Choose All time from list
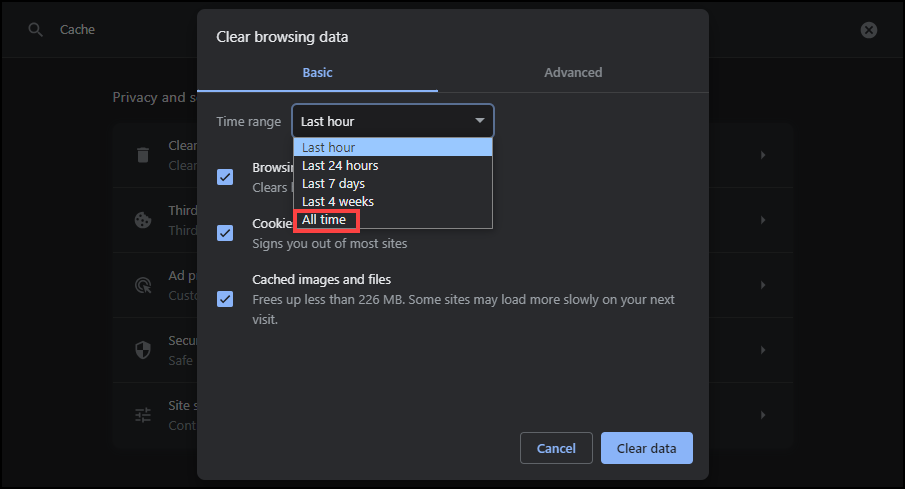Image resolution: width=905 pixels, height=489 pixels. 325,220
